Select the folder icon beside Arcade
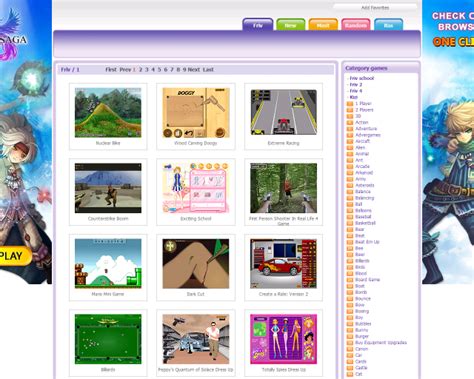The height and width of the screenshot is (379, 474). point(350,166)
